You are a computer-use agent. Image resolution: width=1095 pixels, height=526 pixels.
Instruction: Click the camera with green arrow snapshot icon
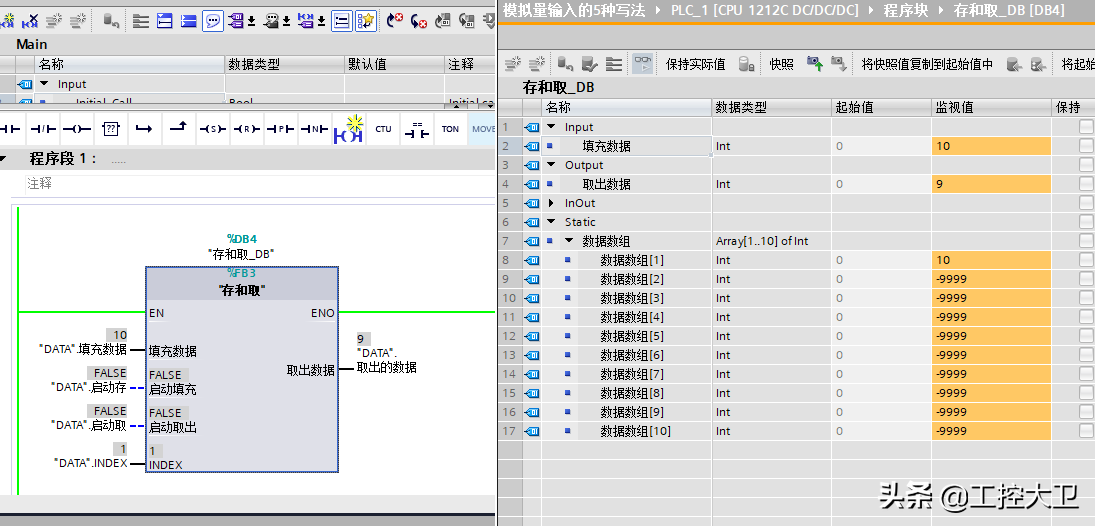[815, 64]
